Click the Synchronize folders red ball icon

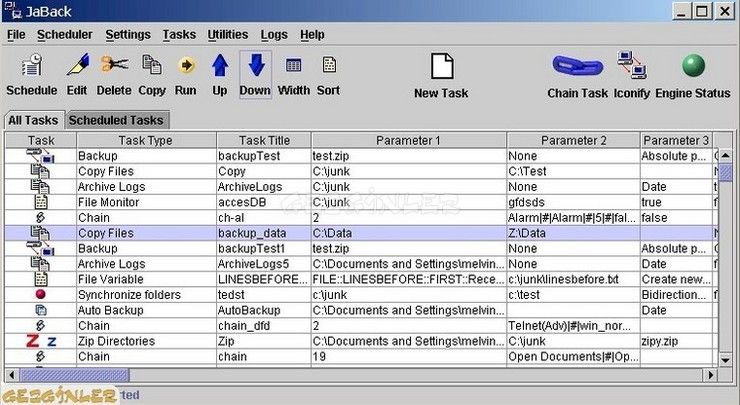[x=41, y=295]
